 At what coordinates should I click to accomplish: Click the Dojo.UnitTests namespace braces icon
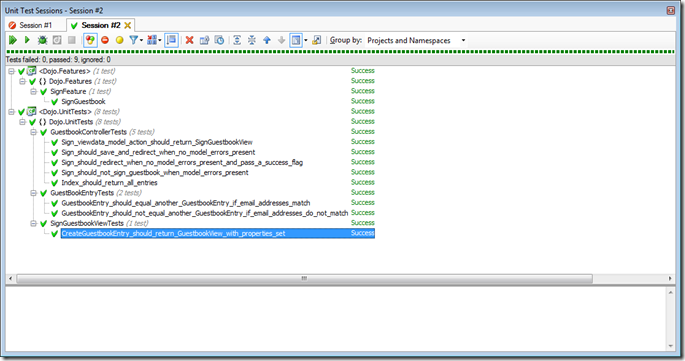42,122
